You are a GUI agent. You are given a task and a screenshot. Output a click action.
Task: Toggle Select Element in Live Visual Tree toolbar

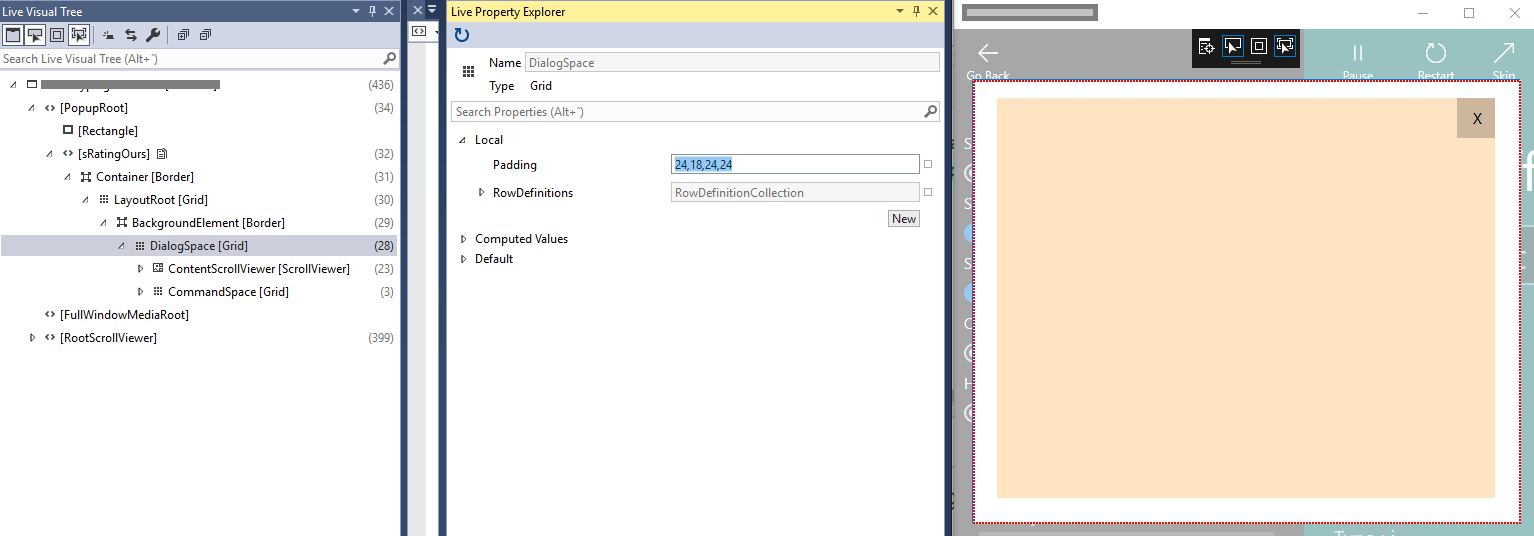[35, 35]
